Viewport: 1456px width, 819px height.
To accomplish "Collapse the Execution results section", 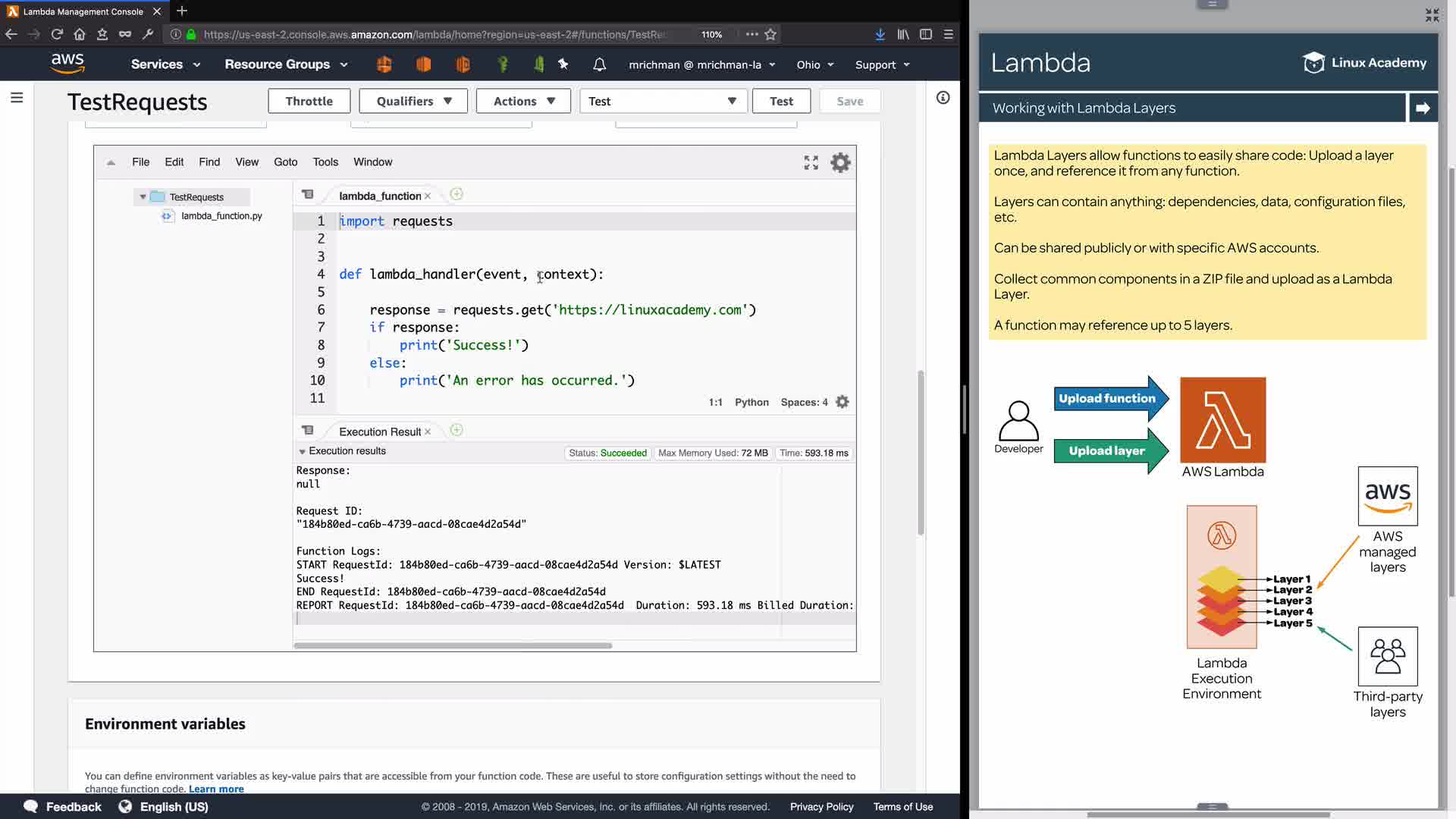I will click(x=302, y=452).
